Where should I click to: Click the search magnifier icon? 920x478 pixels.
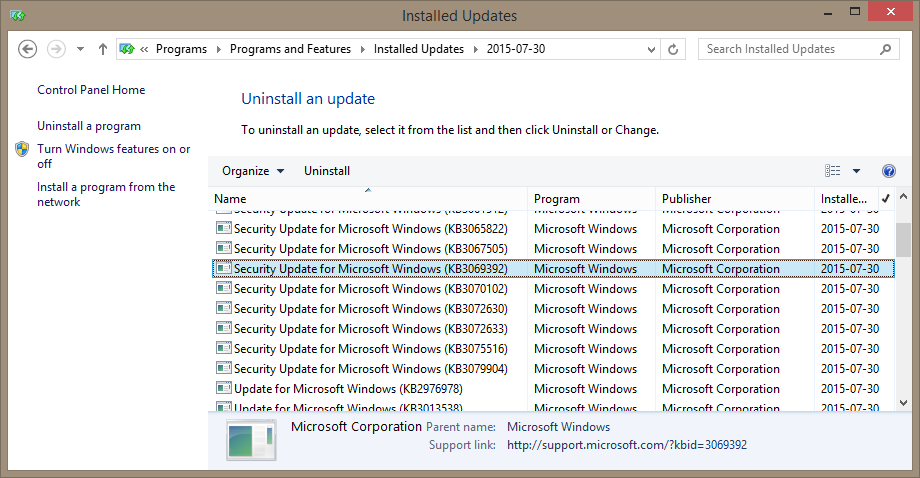click(885, 49)
